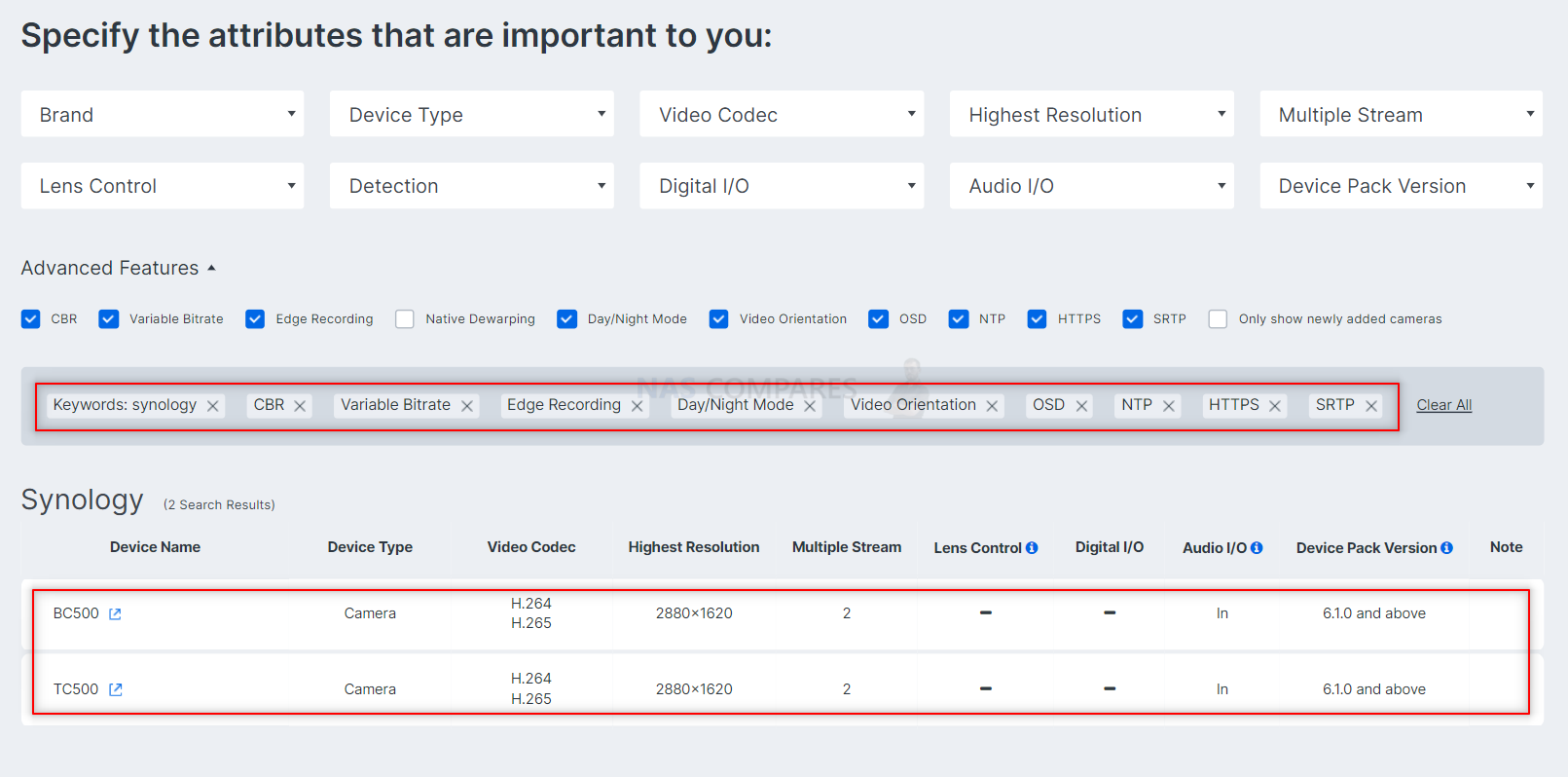Uncheck the HTTPS checkbox
The height and width of the screenshot is (777, 1568).
[x=1038, y=319]
